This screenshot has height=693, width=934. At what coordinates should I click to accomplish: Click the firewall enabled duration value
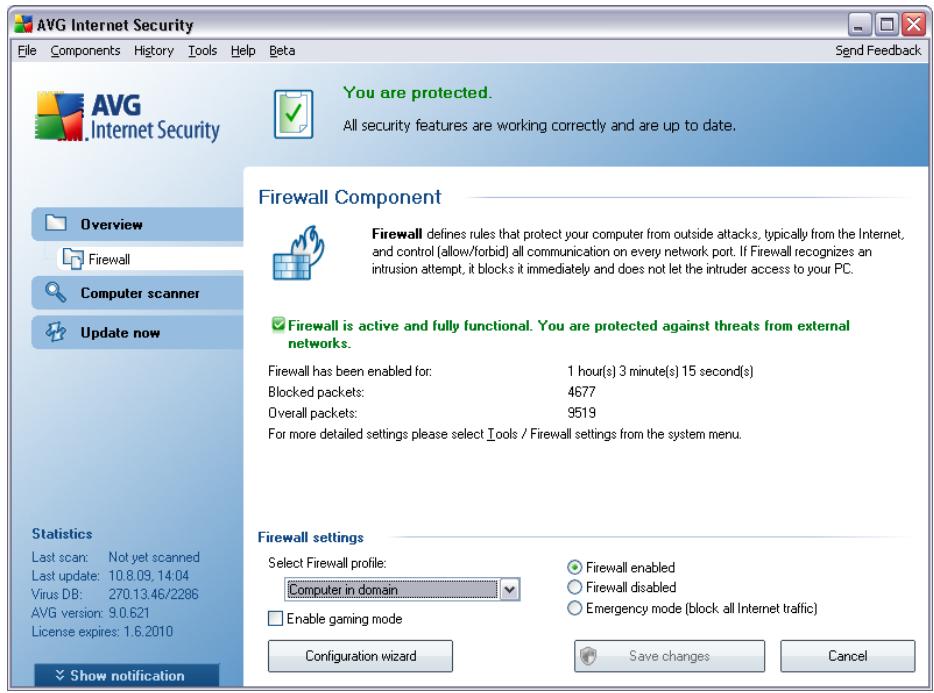[x=660, y=371]
